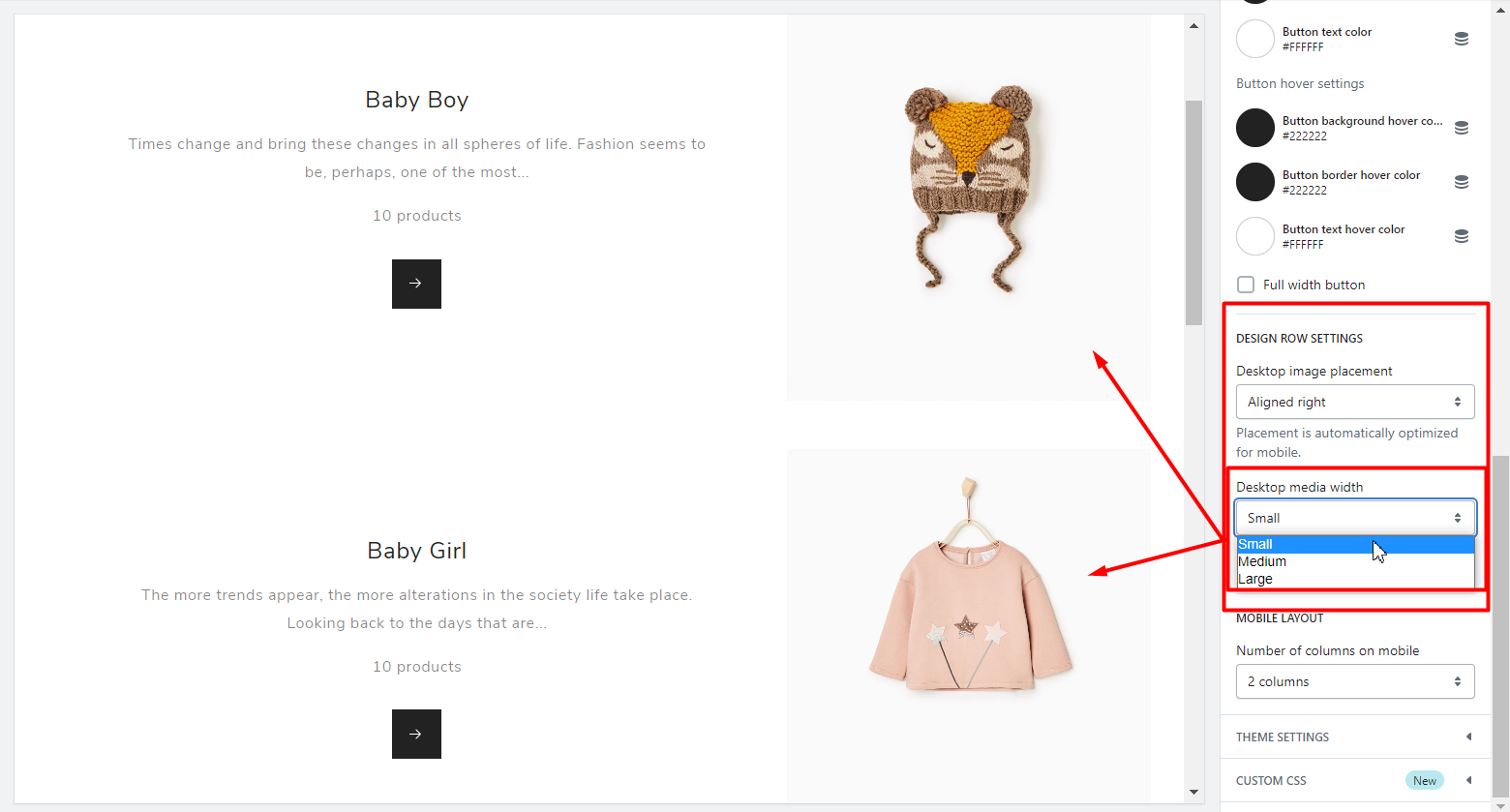Screen dimensions: 1510x812
Task: Click Baby Girl collection arrow button
Action: (x=416, y=734)
